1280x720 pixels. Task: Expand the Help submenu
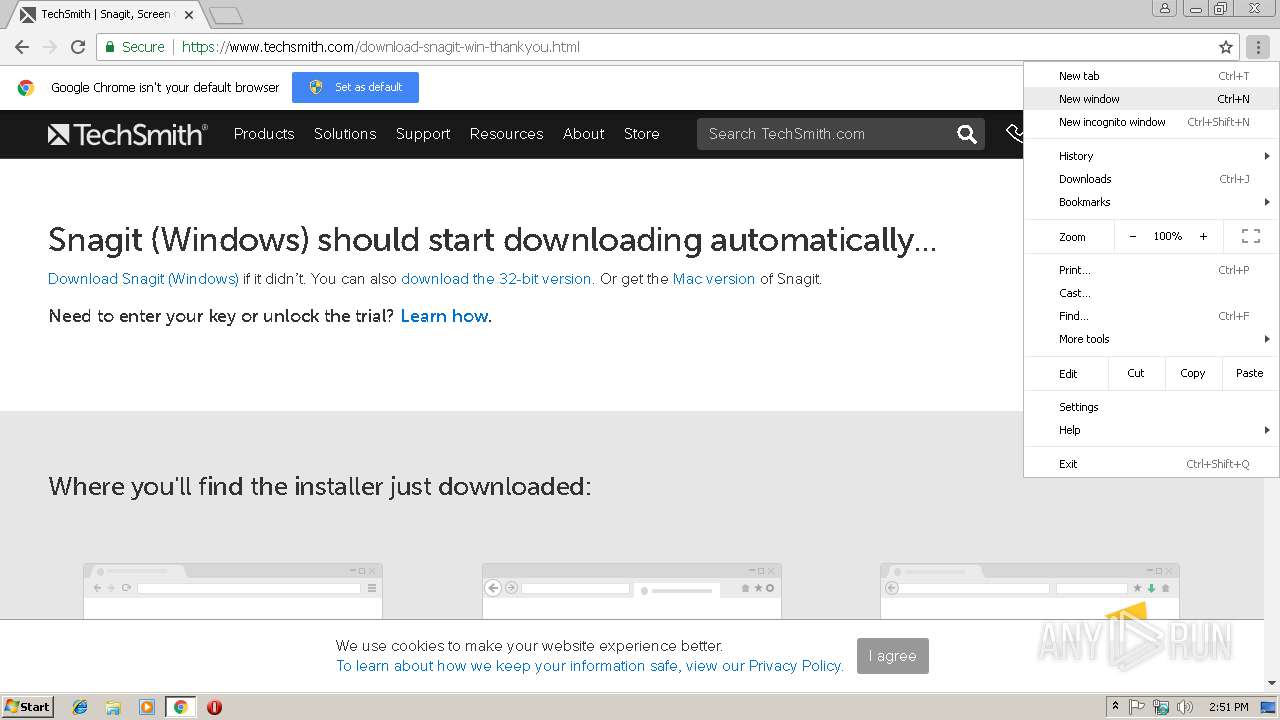click(1151, 430)
